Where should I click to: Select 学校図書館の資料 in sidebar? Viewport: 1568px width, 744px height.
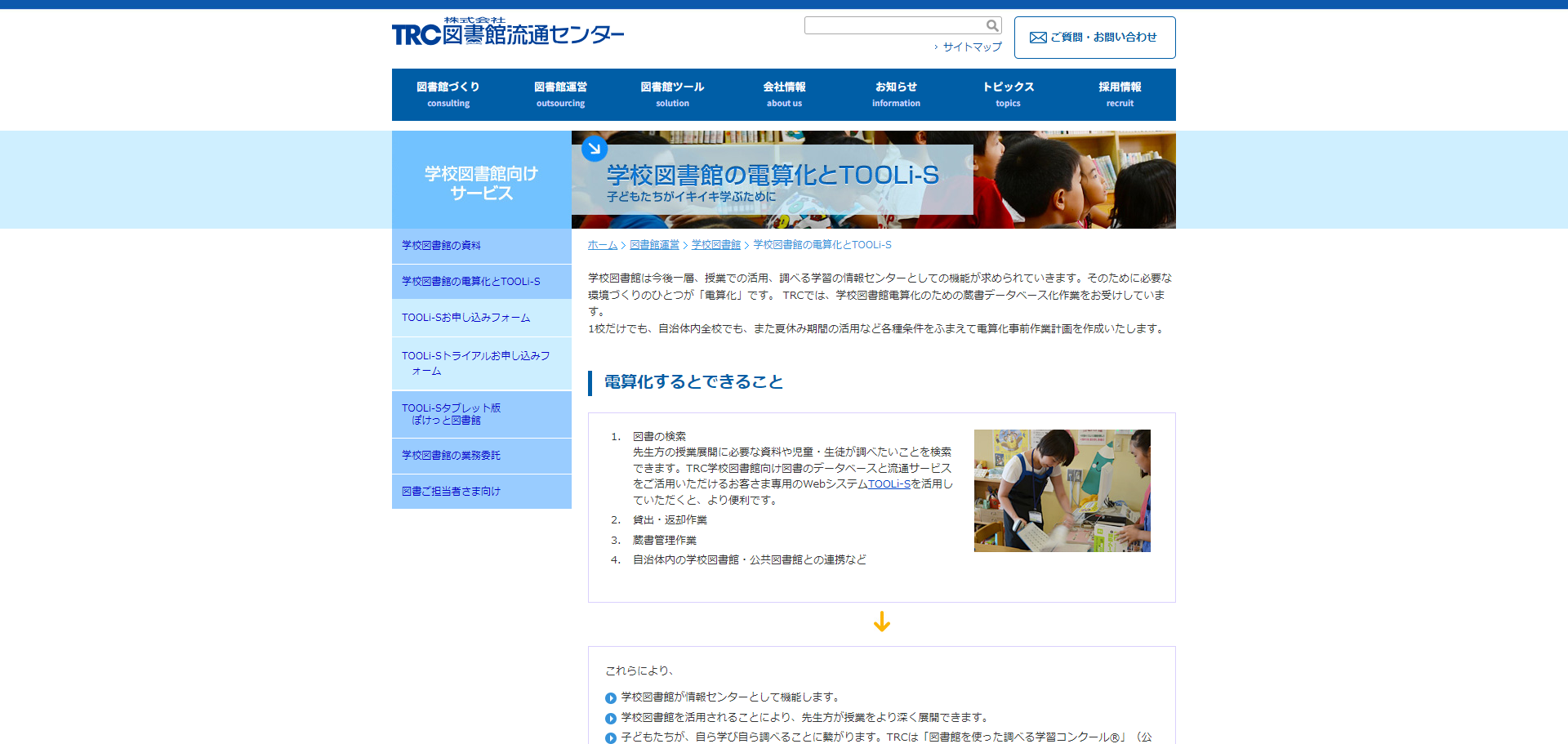coord(482,246)
